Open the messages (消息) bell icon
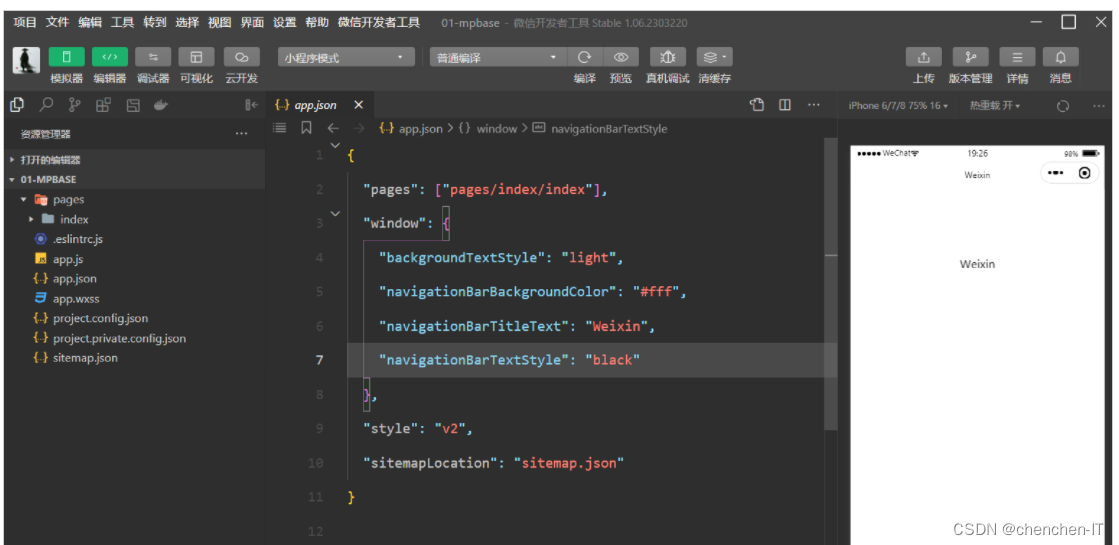The image size is (1119, 545). coord(1060,57)
